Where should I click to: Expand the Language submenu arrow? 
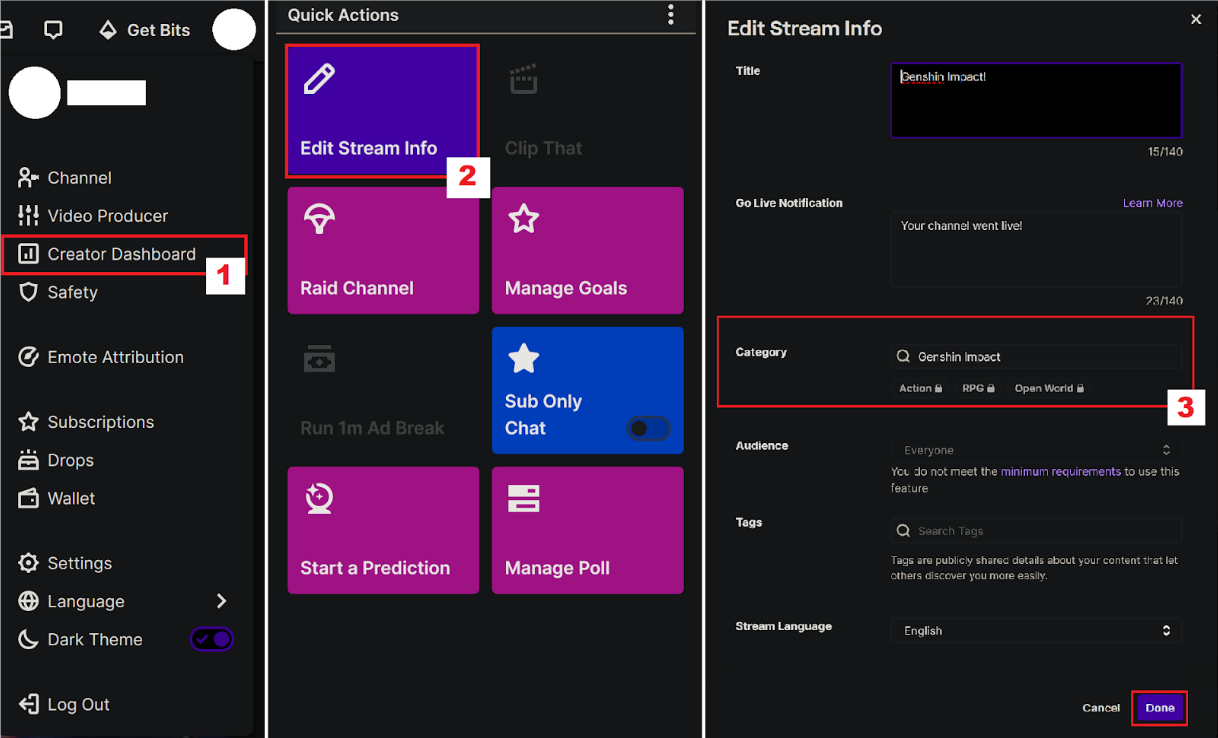[221, 601]
